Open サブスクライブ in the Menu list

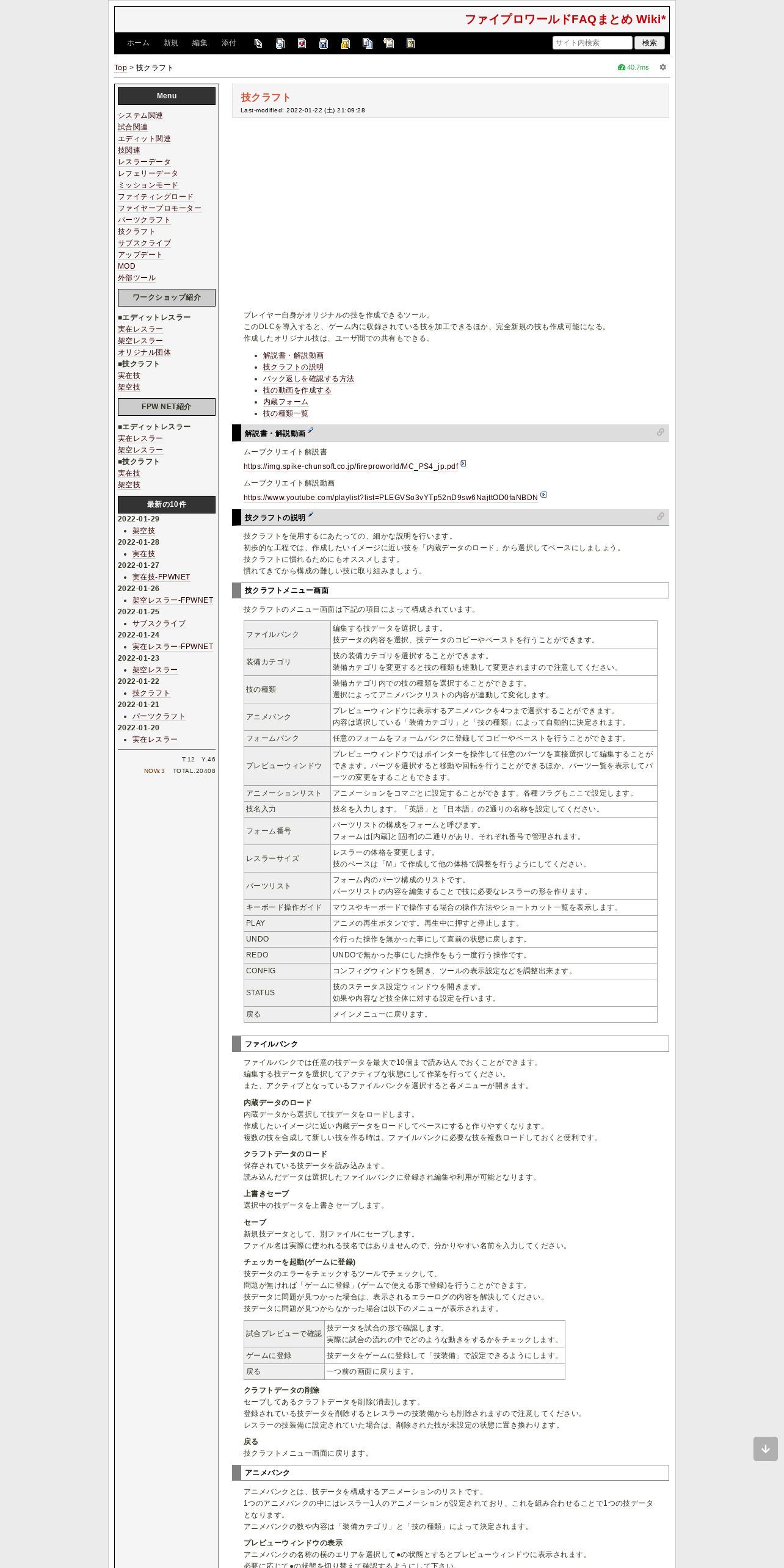pyautogui.click(x=144, y=243)
